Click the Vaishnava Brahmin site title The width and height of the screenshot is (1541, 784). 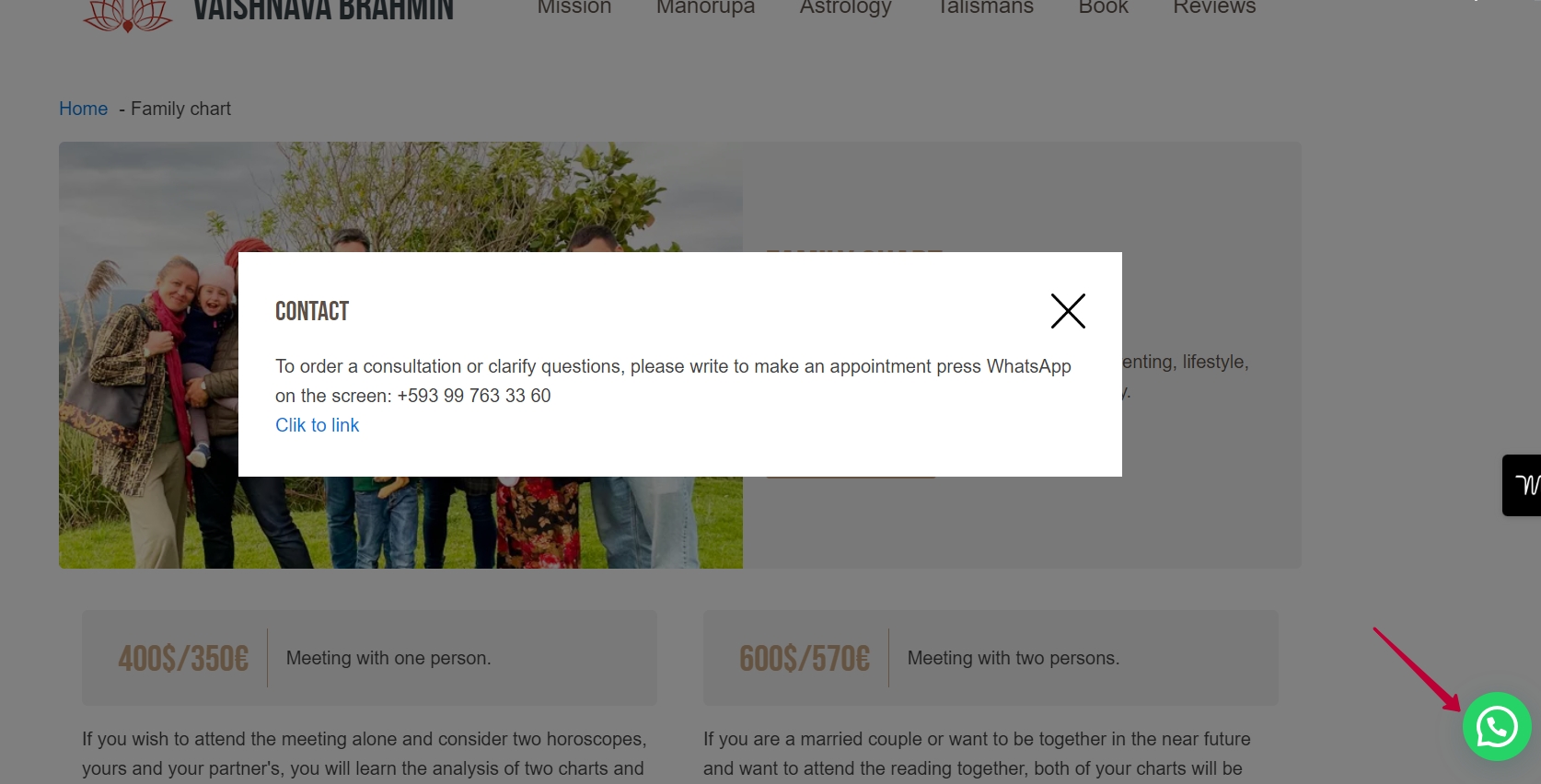(x=323, y=10)
